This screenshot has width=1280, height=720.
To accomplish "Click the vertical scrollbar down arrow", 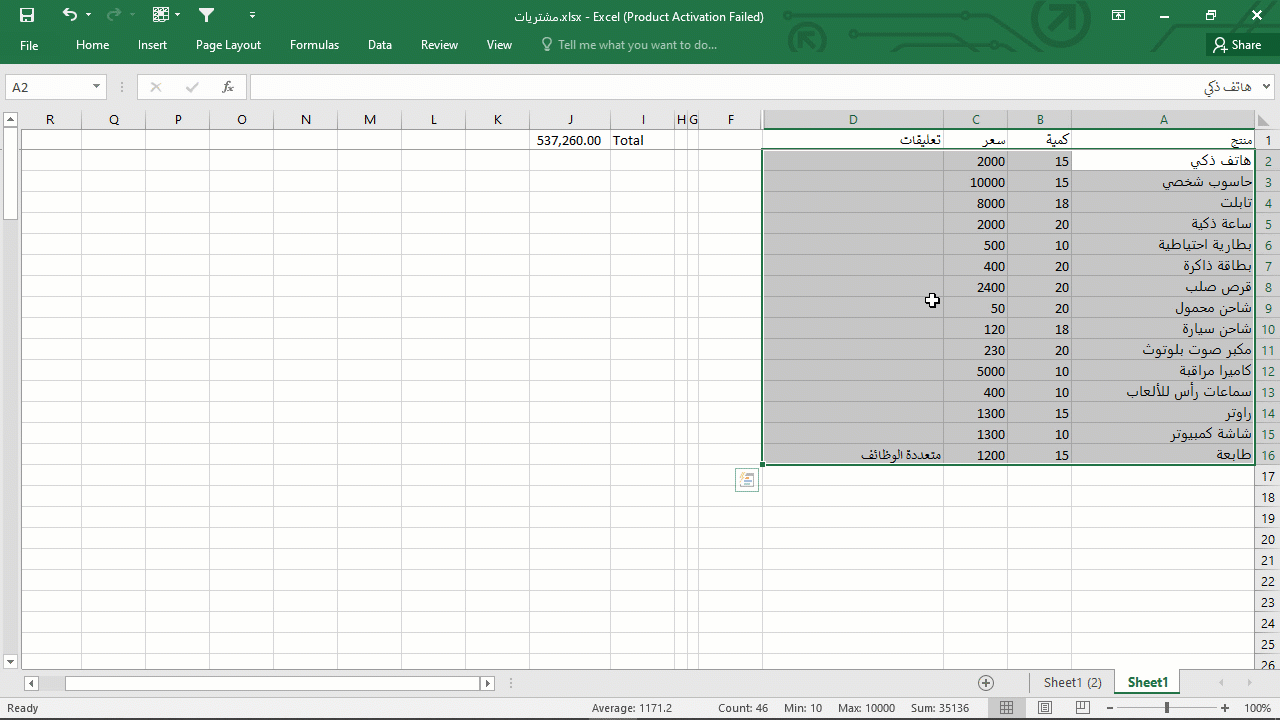I will click(10, 662).
